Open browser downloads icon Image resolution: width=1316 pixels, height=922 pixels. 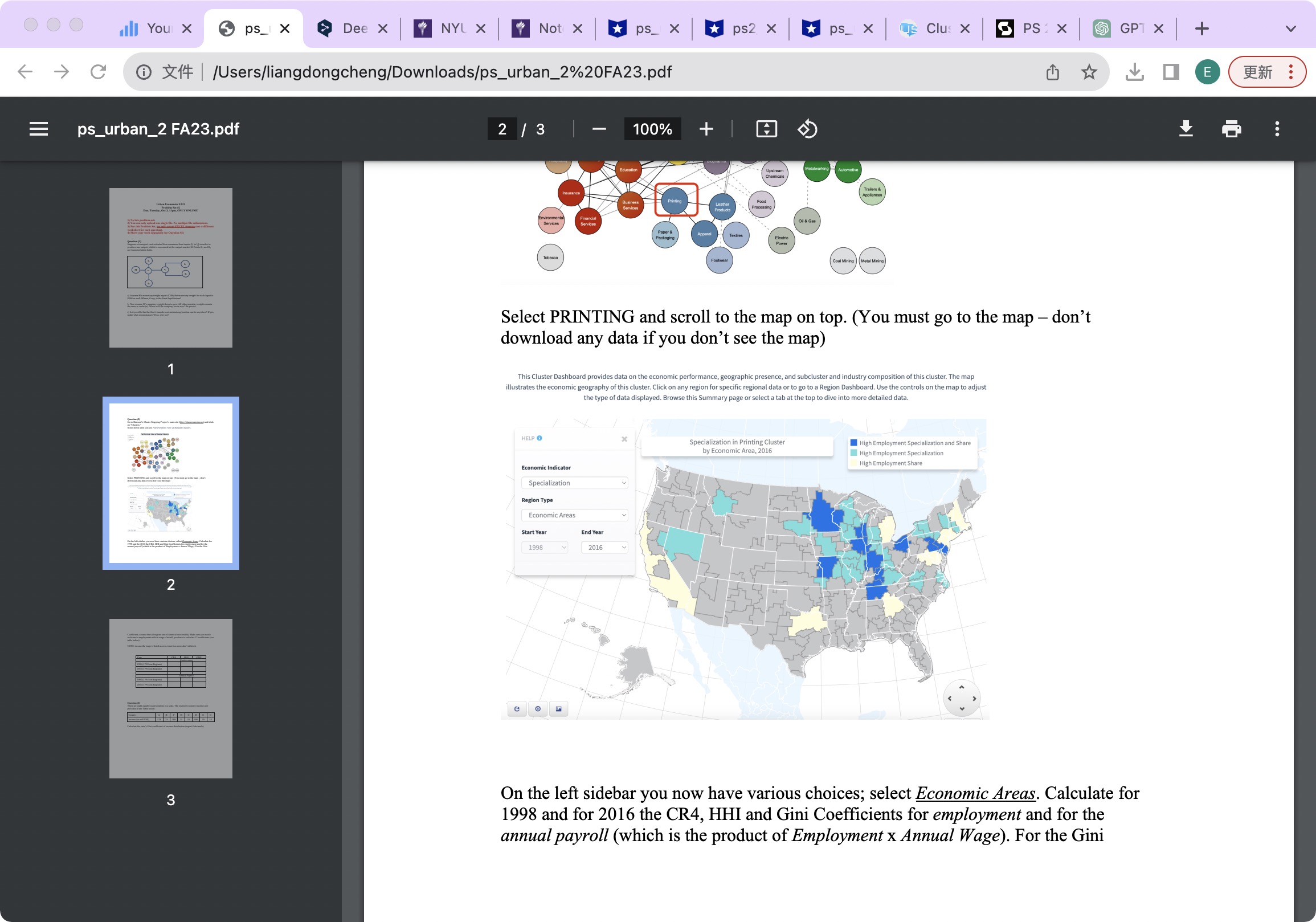1134,72
